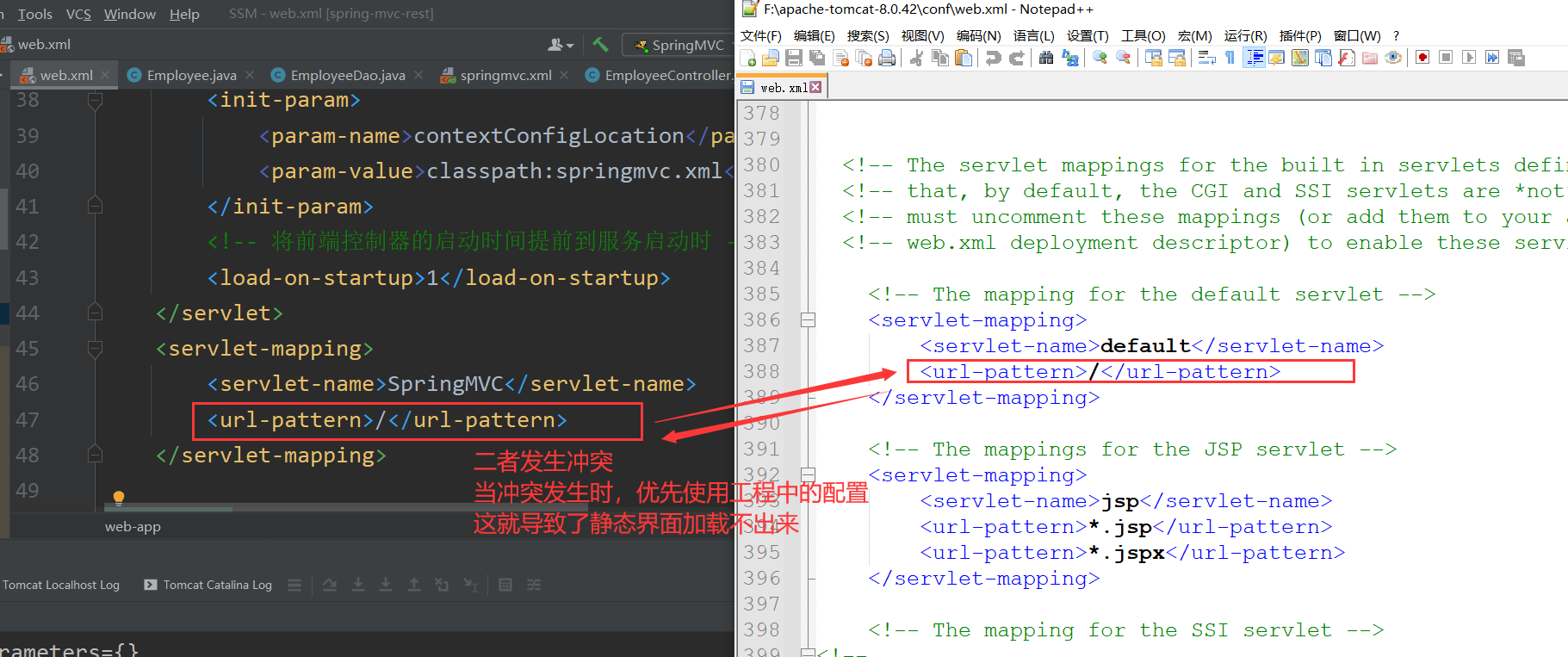Click the Print icon in Notepad++ toolbar
The height and width of the screenshot is (657, 1568).
(887, 58)
